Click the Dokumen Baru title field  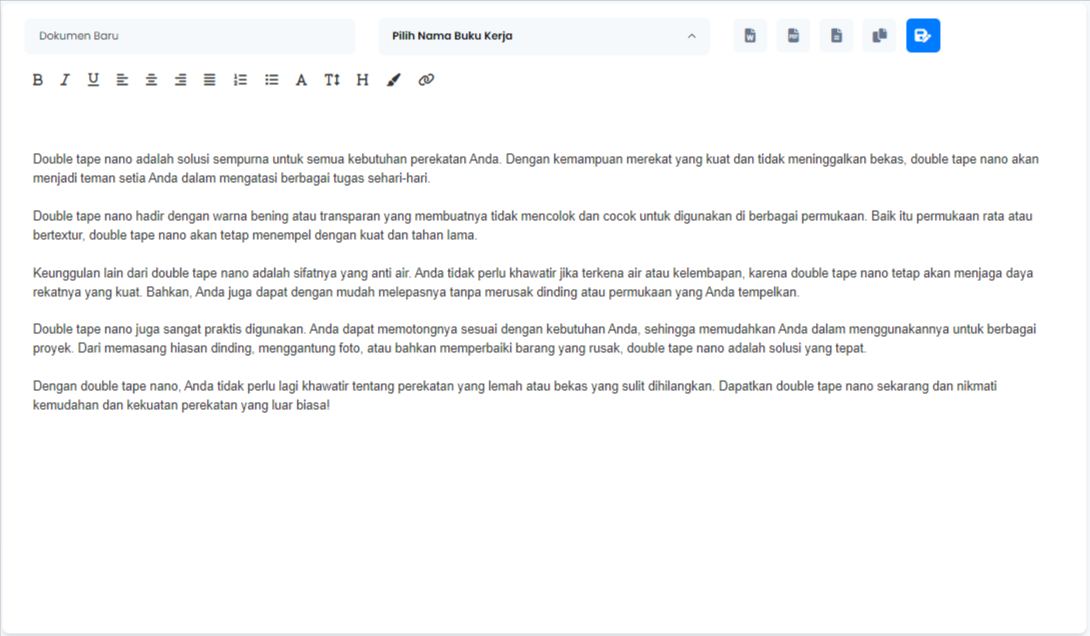(190, 36)
